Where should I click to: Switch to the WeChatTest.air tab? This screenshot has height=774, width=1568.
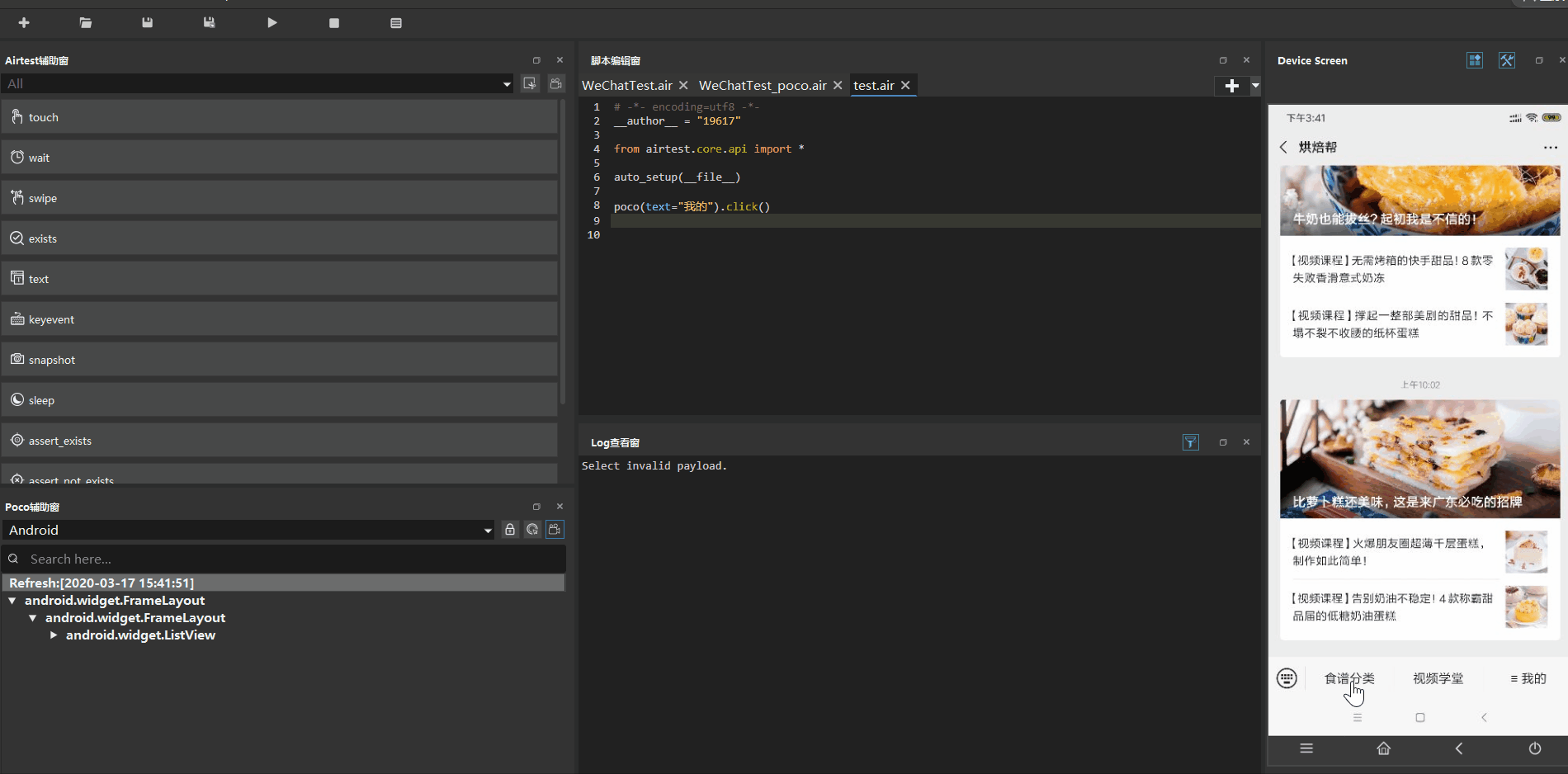627,86
